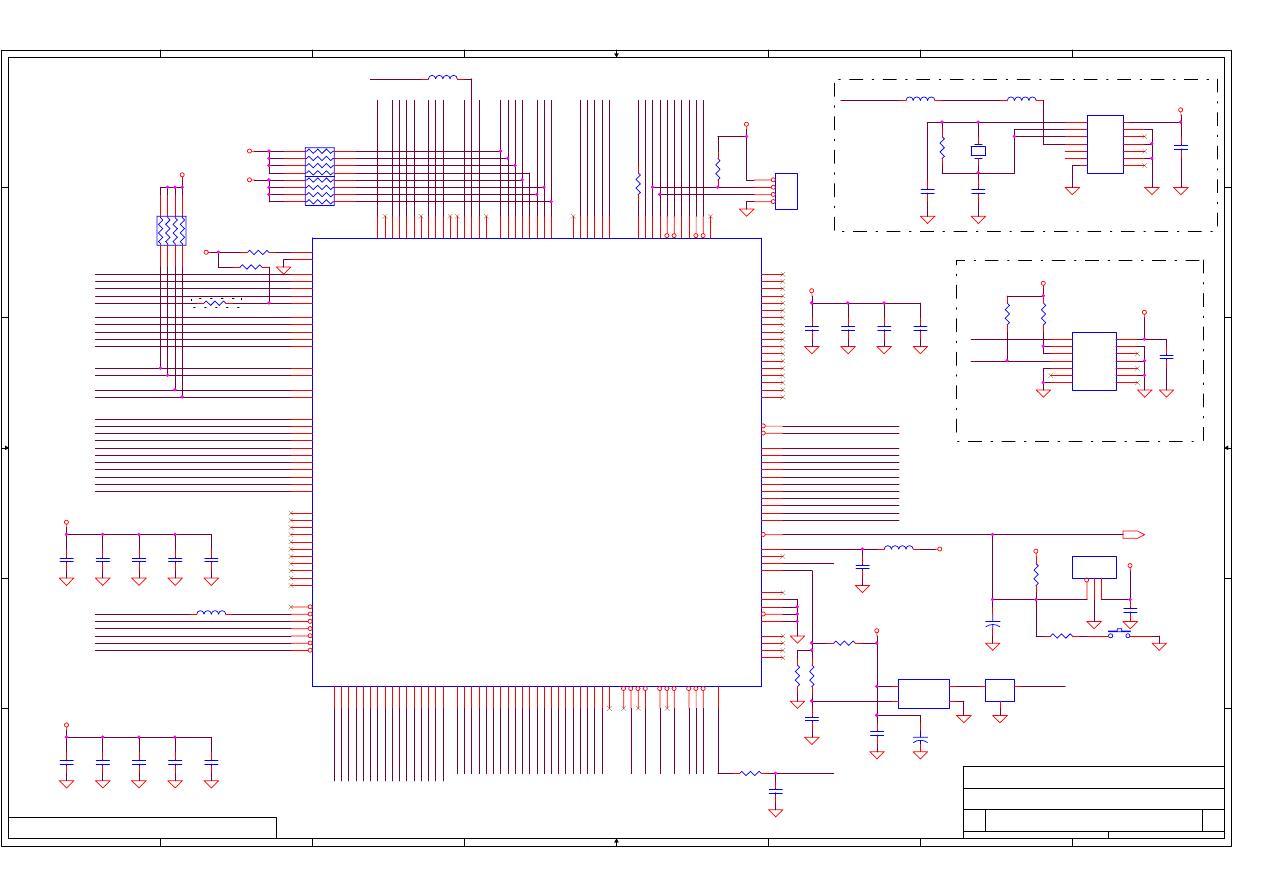Click the dashed-outline resistor symbol

(216, 302)
